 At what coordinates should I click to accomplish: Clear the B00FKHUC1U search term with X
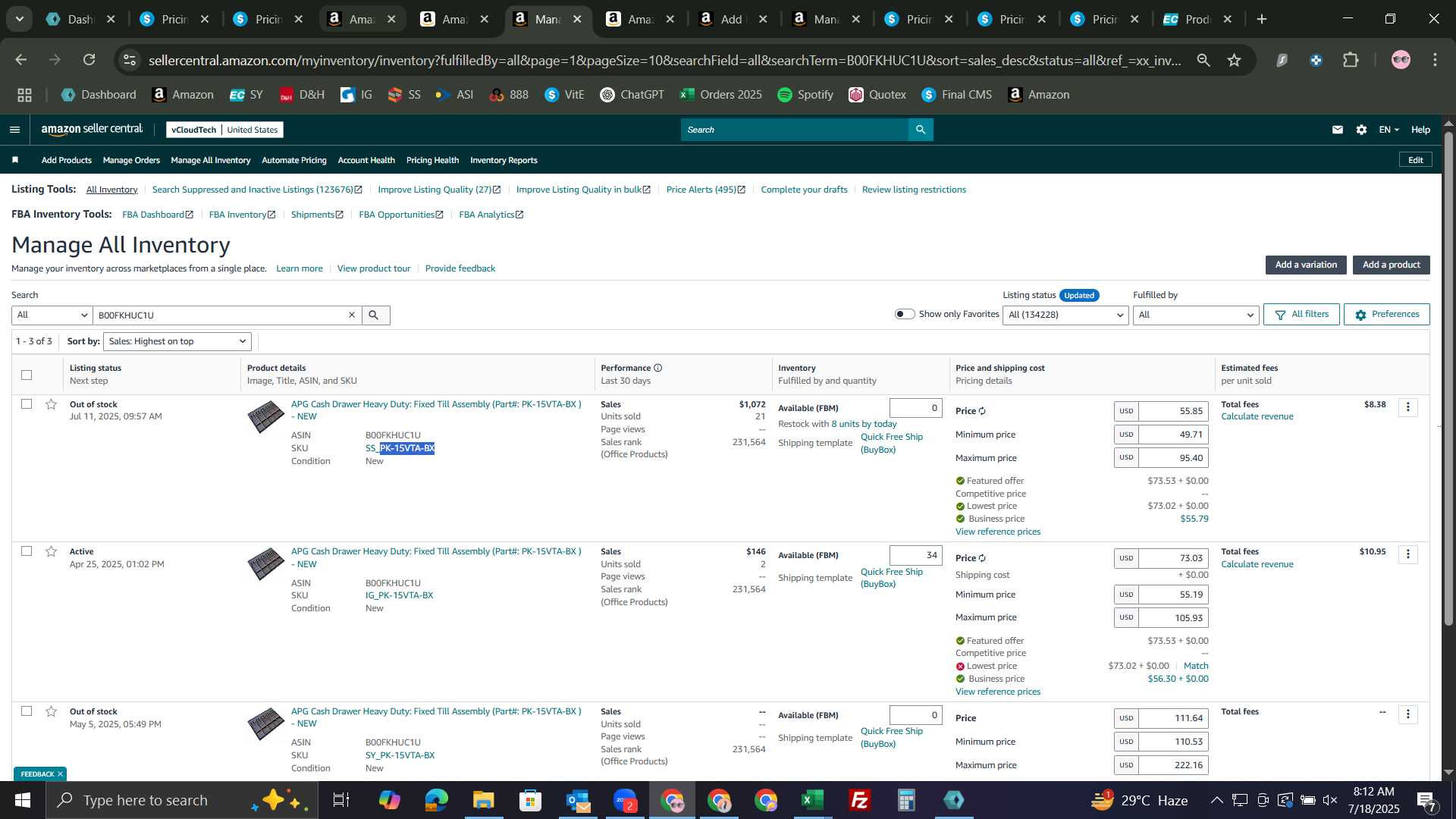point(352,315)
